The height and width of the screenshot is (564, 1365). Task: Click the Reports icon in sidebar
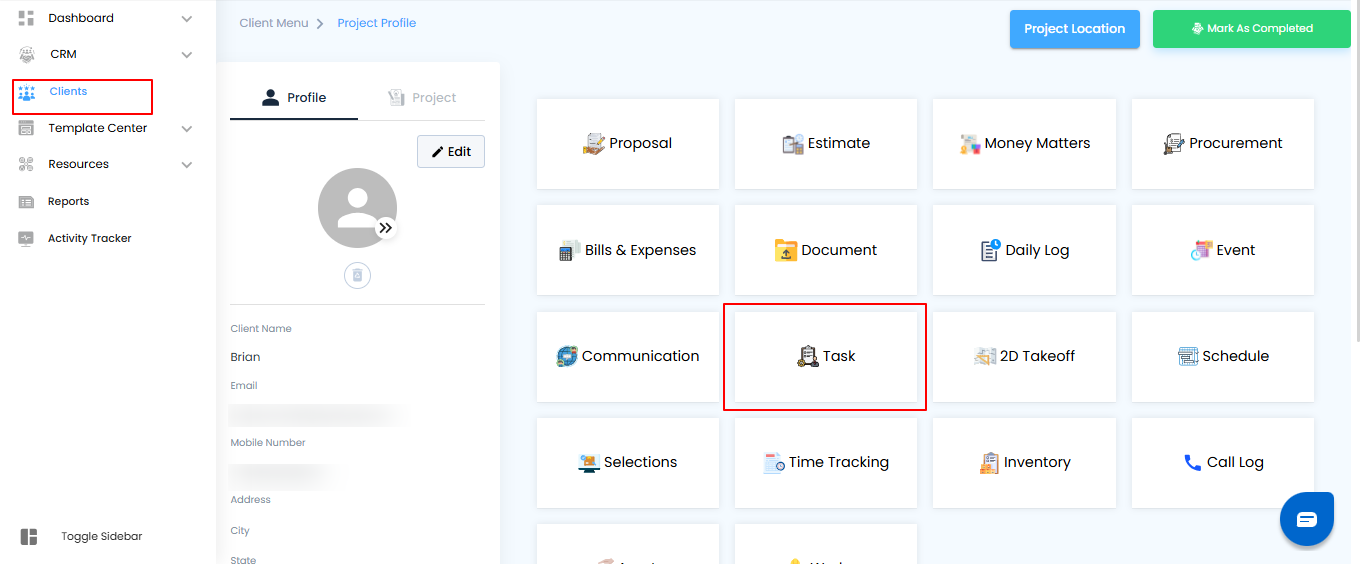[27, 202]
